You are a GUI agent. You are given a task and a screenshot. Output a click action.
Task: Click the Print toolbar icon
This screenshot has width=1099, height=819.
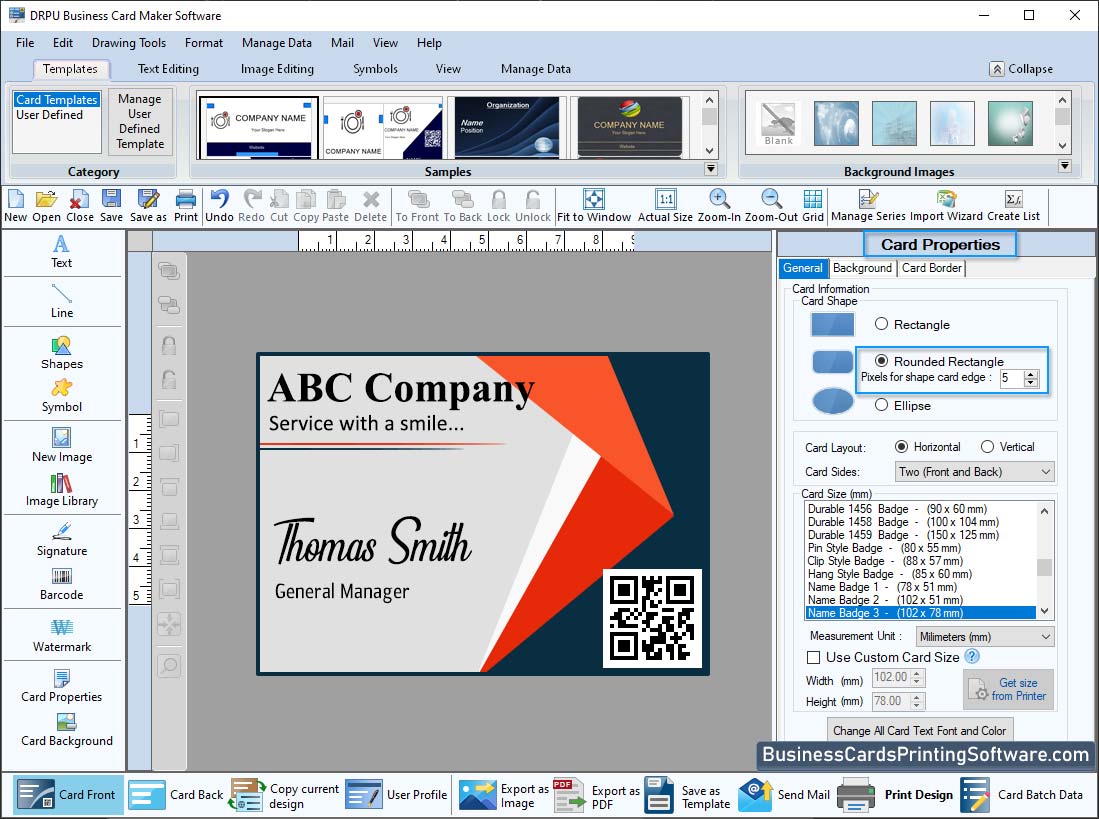pyautogui.click(x=186, y=206)
